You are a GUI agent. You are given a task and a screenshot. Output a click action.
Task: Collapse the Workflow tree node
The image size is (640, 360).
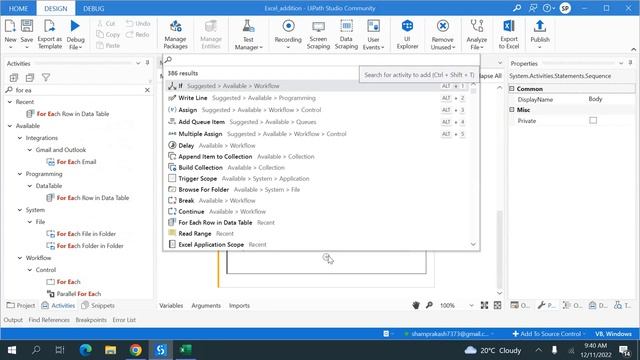coord(20,258)
